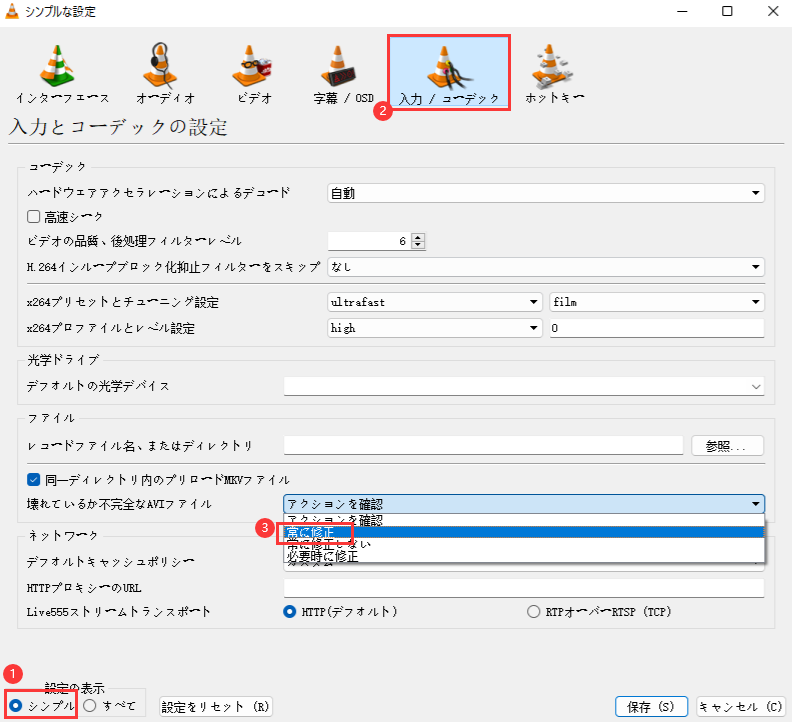Open the H.264 in-loop filter skip dropdown
The height and width of the screenshot is (722, 792).
coord(546,267)
